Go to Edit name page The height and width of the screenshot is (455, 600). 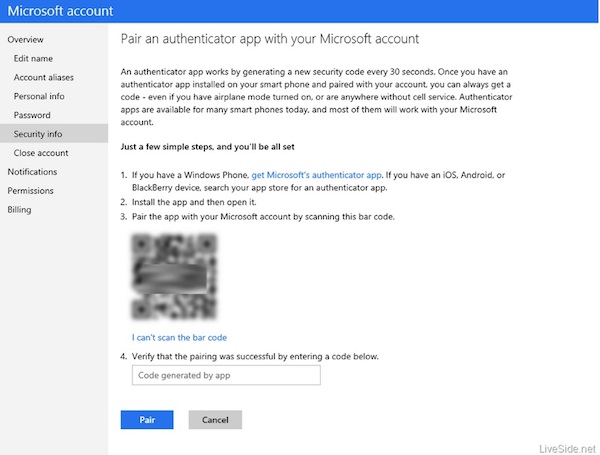(x=33, y=59)
